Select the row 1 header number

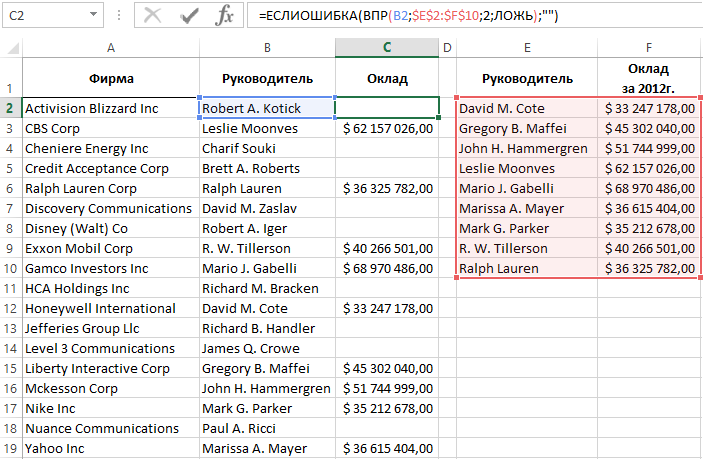click(x=10, y=78)
